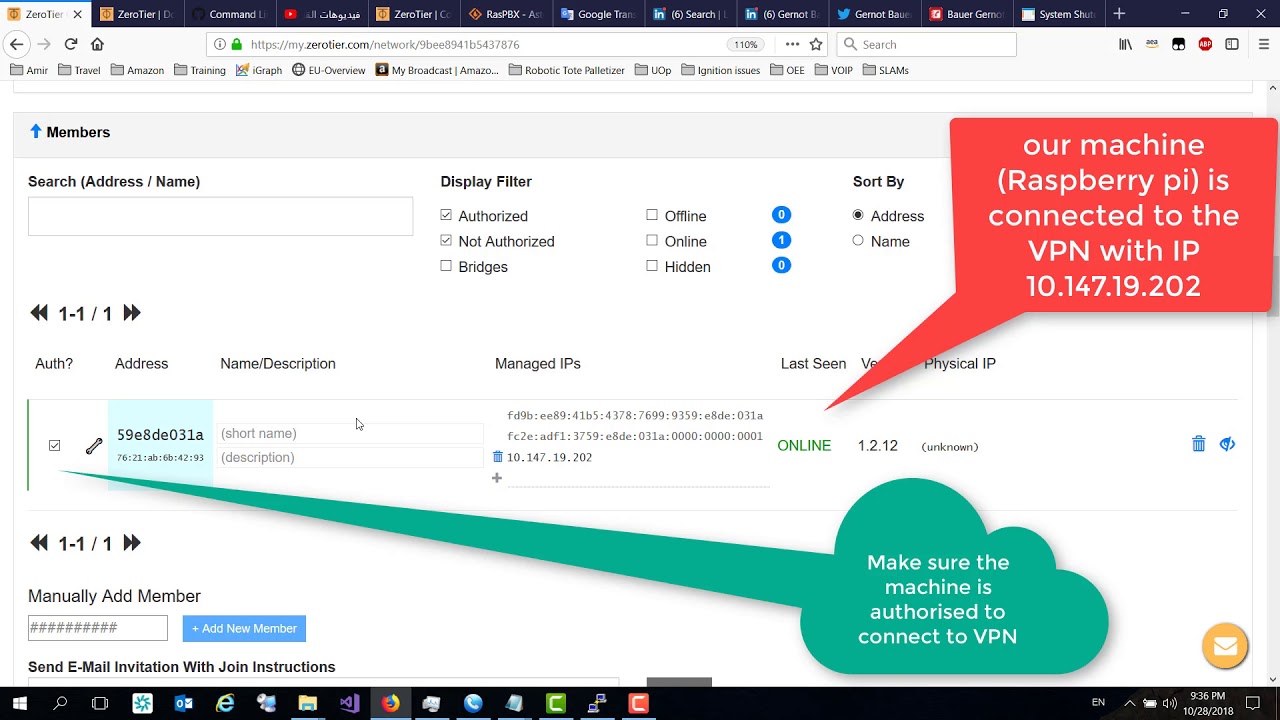Sort members by Address
This screenshot has height=720, width=1280.
858,215
